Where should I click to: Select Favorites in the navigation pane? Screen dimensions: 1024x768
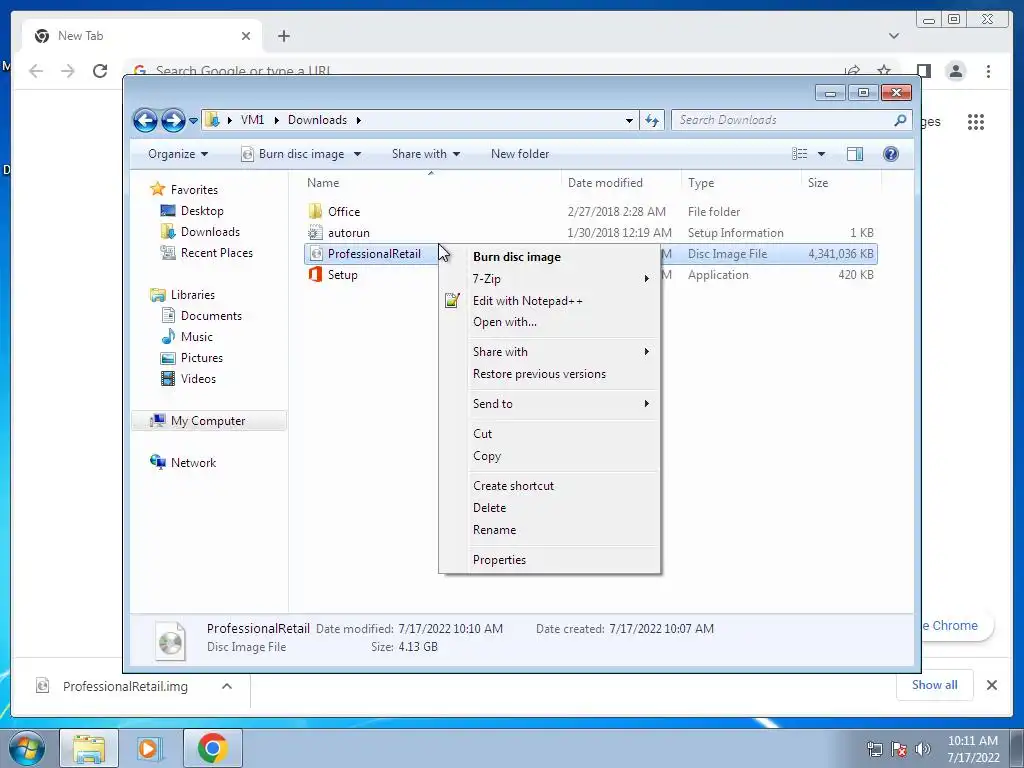[x=194, y=189]
